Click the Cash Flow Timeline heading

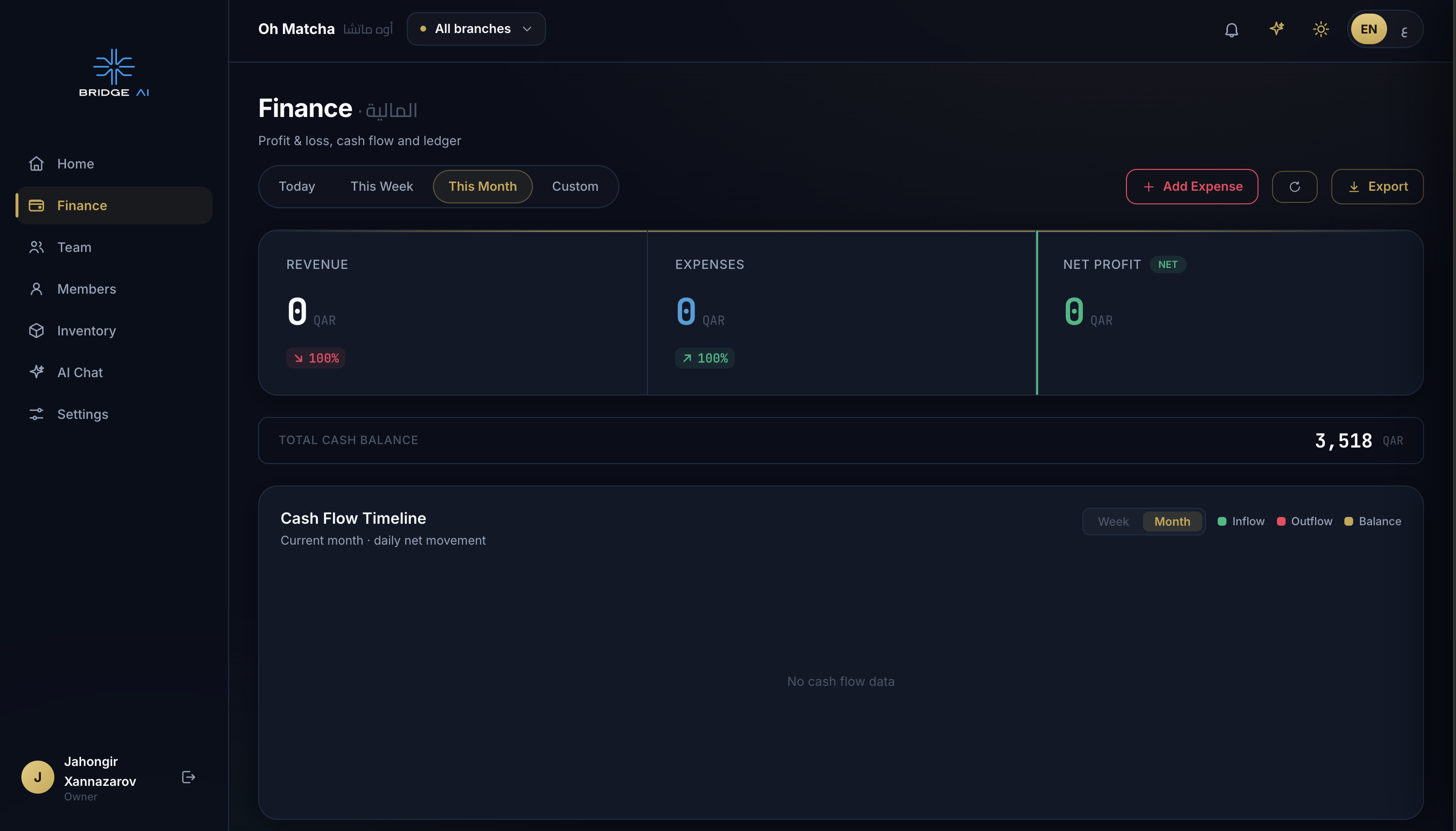tap(353, 518)
